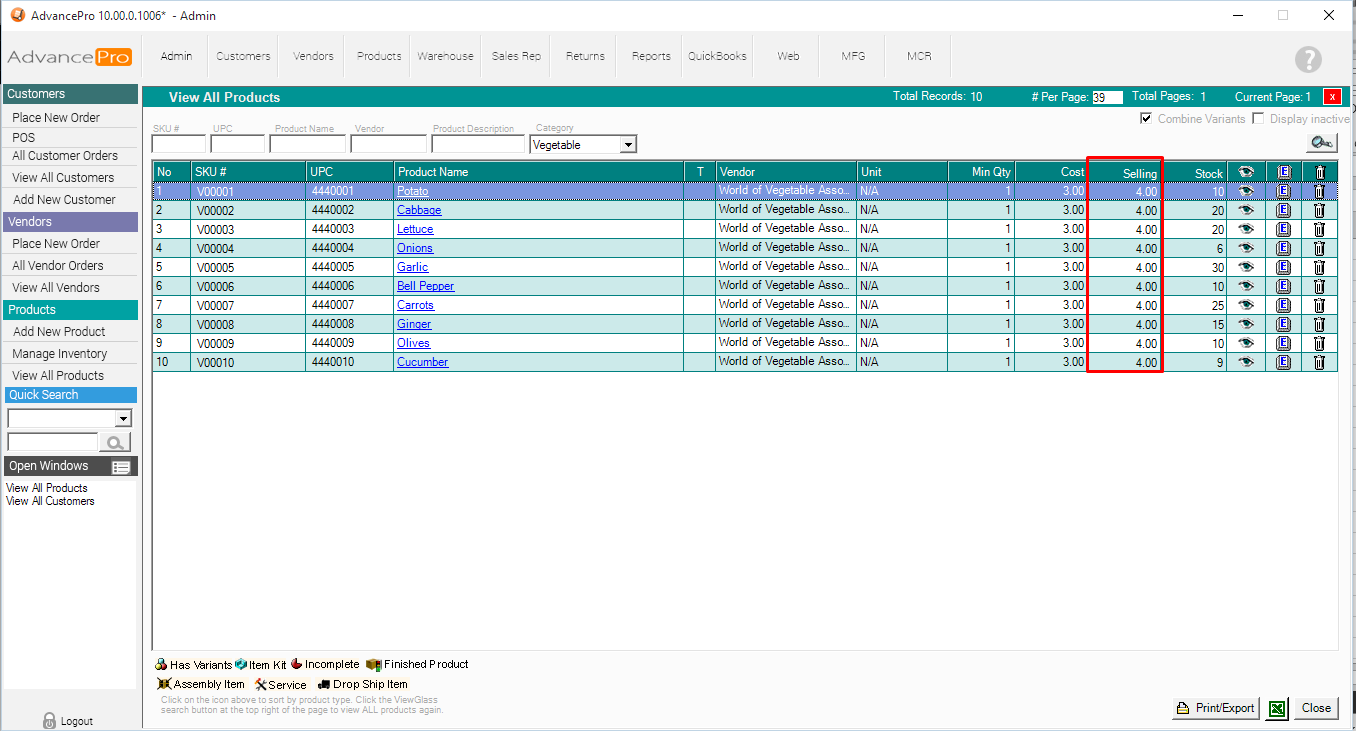Click the Drop Ship Item truck icon
1356x731 pixels.
coord(324,685)
